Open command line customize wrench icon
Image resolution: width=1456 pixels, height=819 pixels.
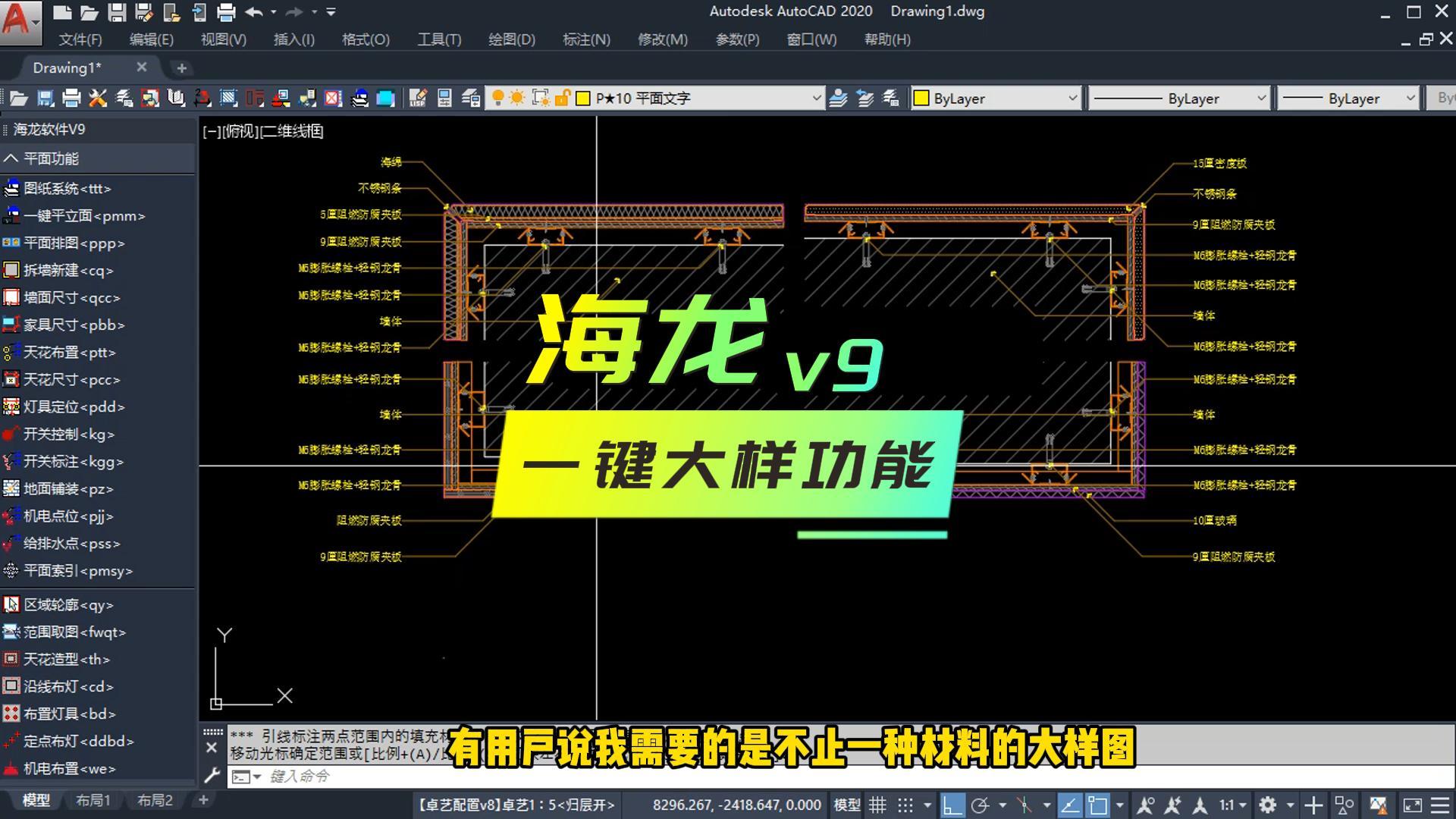coord(212,775)
